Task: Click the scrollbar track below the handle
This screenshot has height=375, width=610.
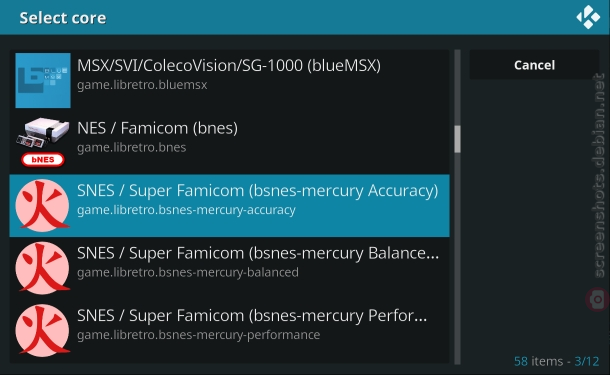Action: click(x=458, y=259)
